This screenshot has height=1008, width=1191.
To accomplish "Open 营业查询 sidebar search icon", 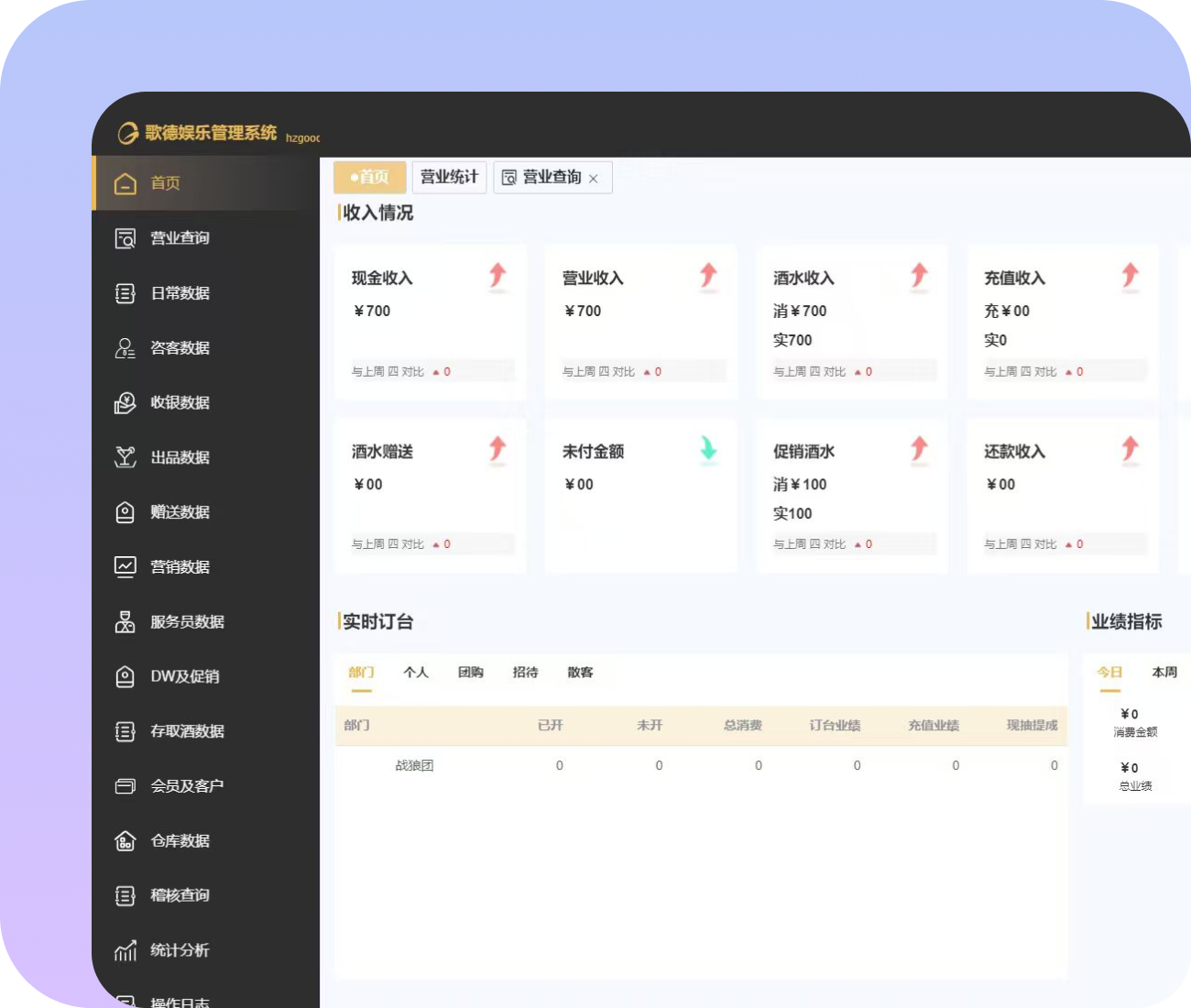I will coord(126,238).
